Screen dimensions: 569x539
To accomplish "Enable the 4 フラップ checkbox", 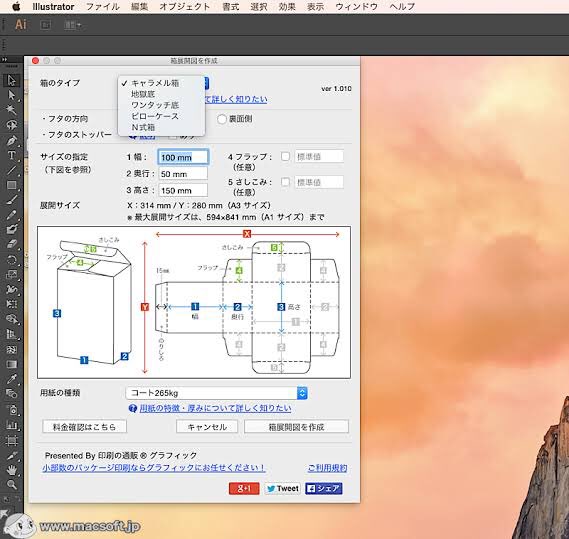I will tap(286, 156).
